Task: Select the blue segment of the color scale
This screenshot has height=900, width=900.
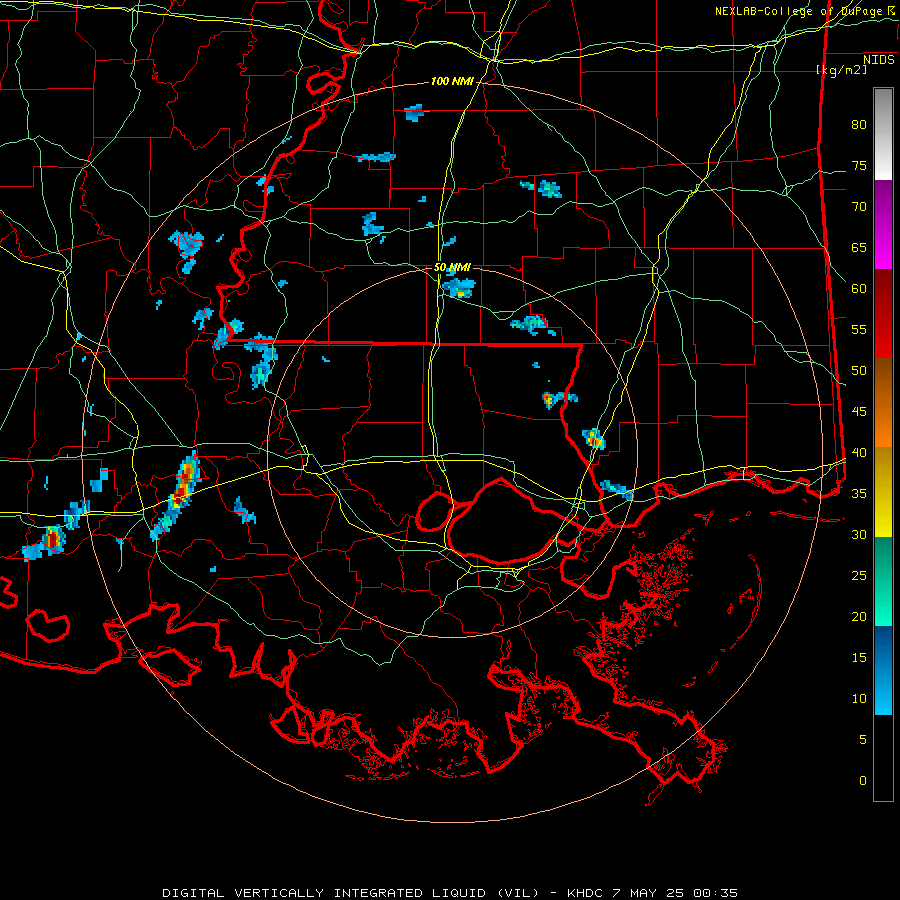Action: tap(883, 670)
